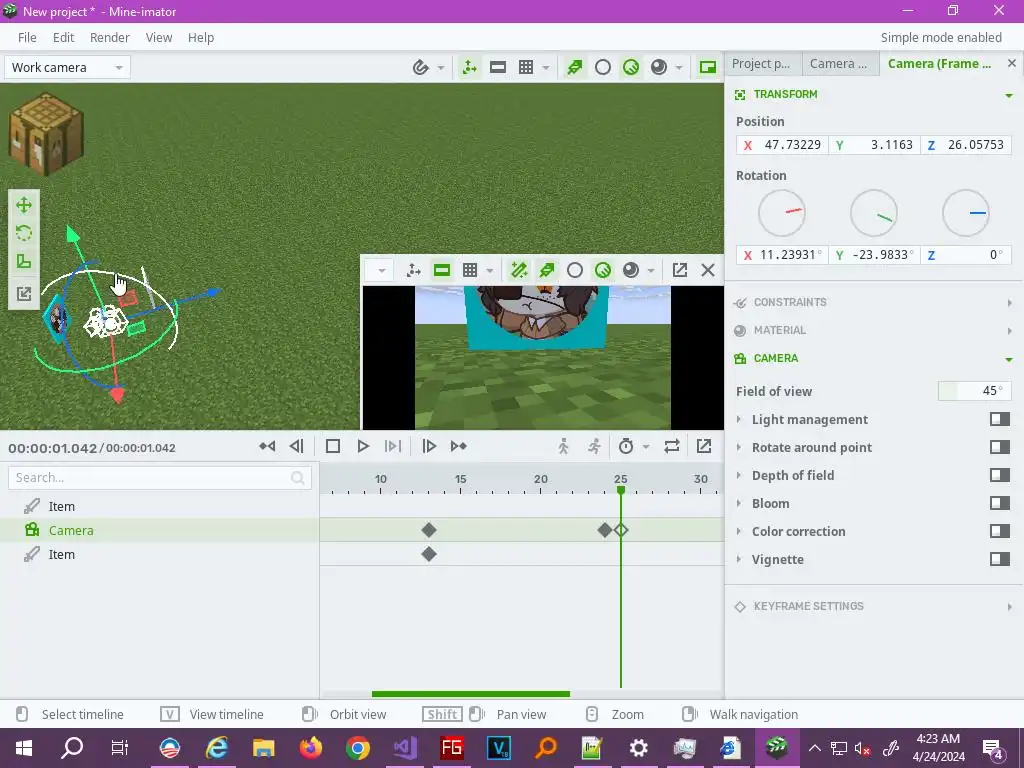
Task: Toggle aspect ratio bars icon in main toolbar
Action: pyautogui.click(x=498, y=67)
